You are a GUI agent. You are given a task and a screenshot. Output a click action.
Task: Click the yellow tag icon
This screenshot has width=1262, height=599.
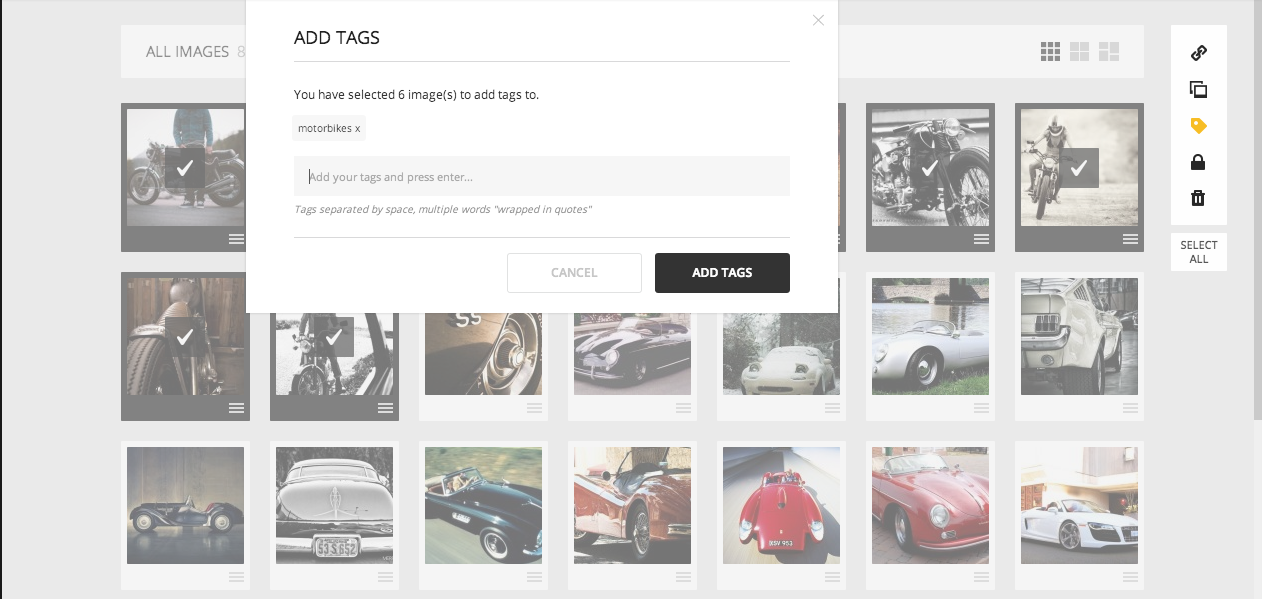click(1198, 126)
